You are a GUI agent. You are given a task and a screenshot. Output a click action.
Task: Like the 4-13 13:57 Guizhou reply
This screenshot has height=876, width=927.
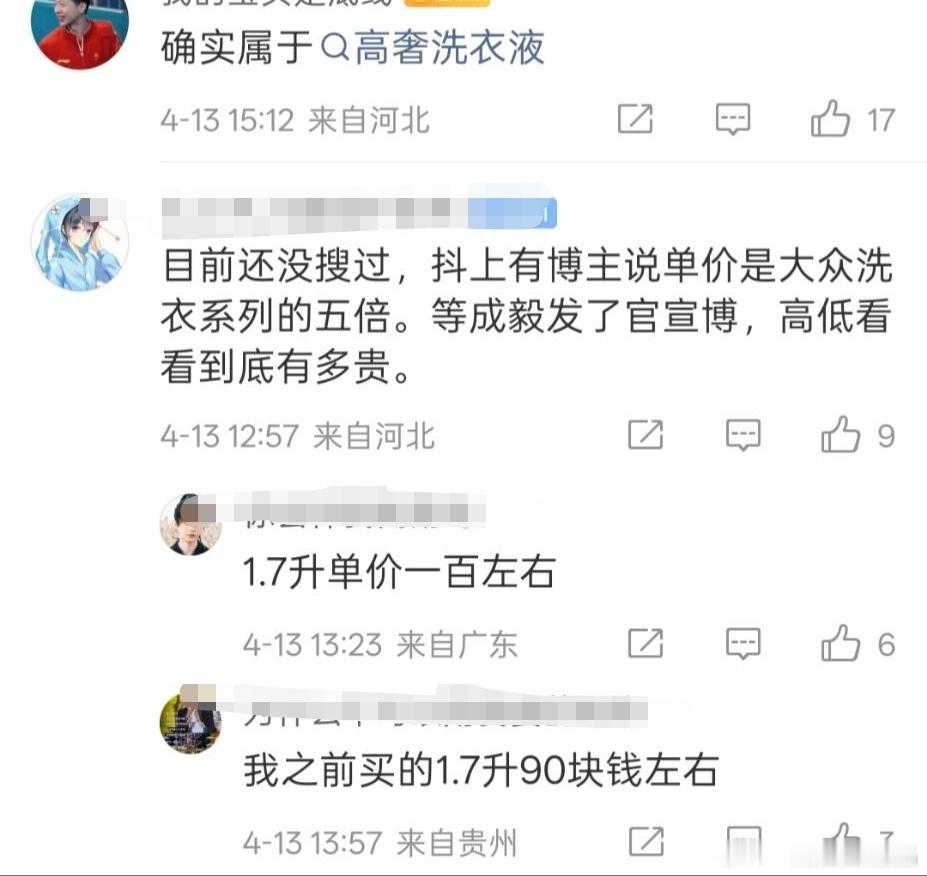point(841,841)
